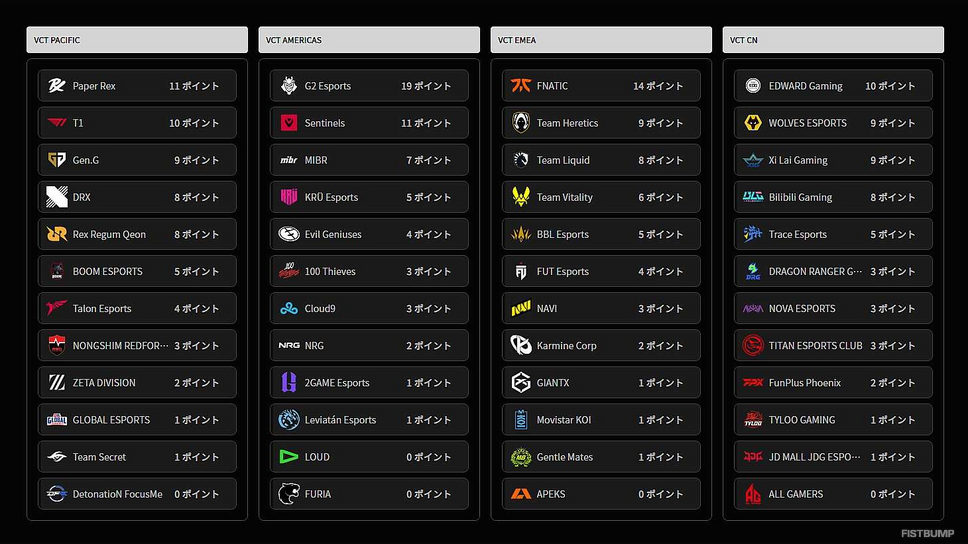Select the NAVI yellow logo
The image size is (968, 544).
[521, 308]
